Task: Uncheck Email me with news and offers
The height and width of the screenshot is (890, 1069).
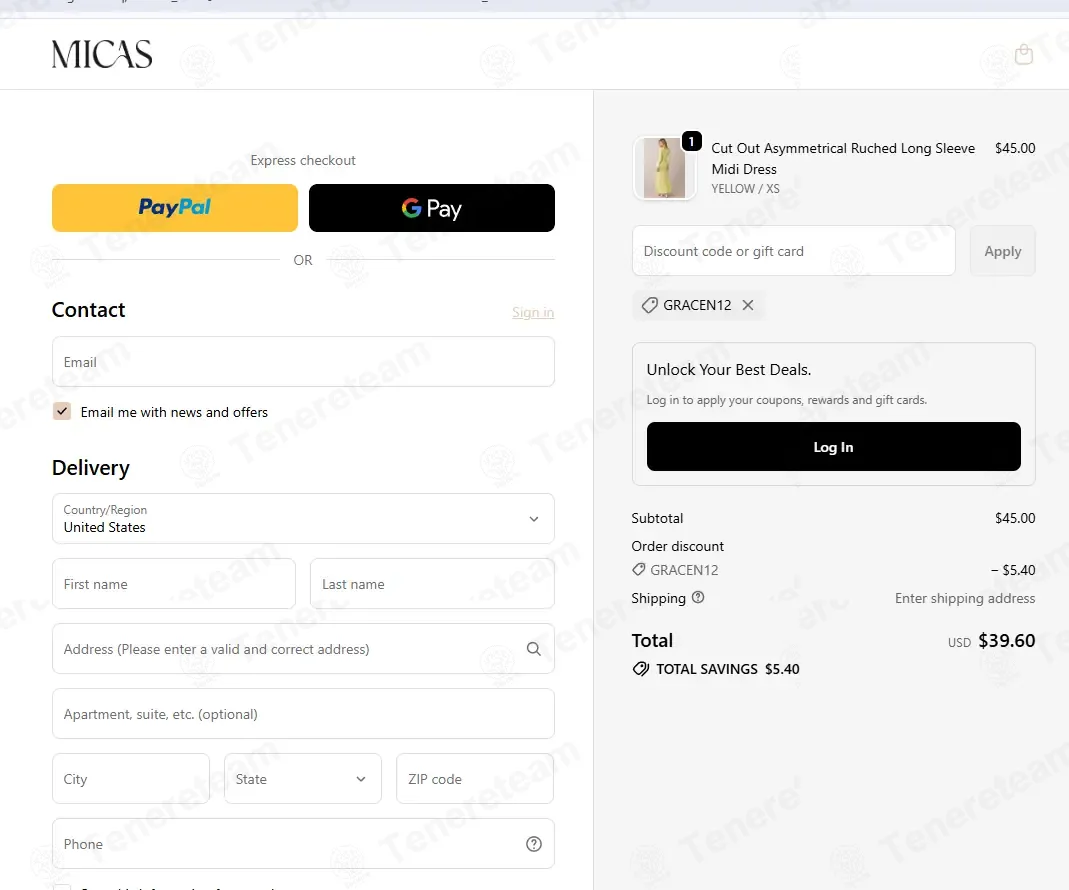Action: [x=62, y=411]
